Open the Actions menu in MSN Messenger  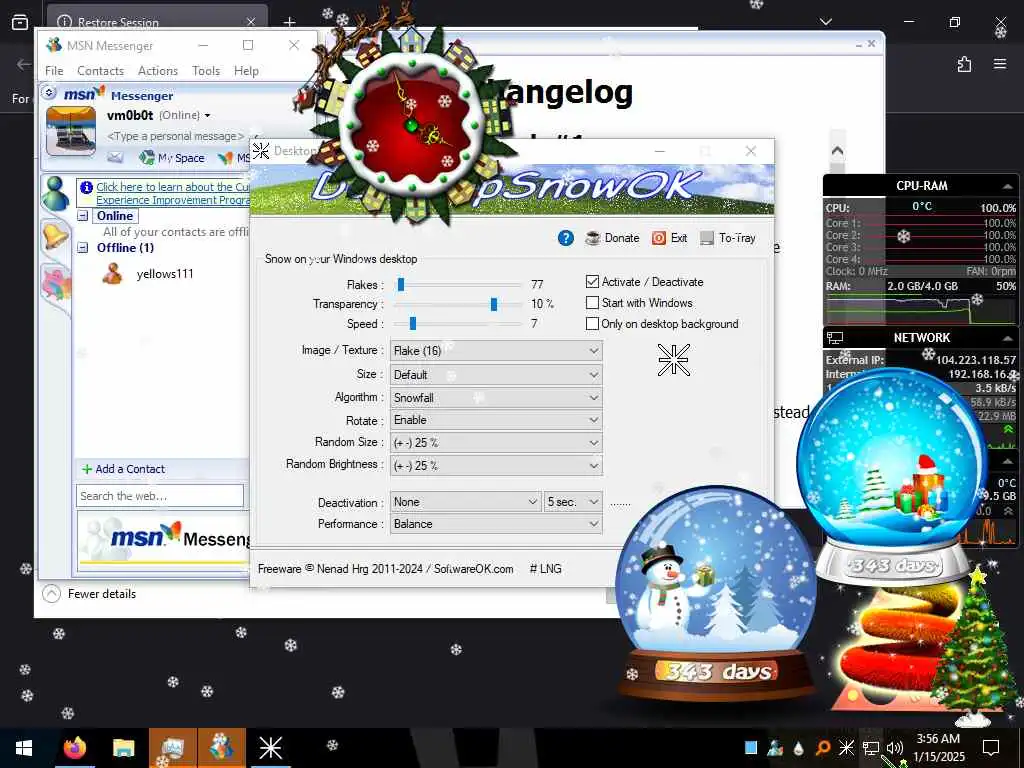(x=157, y=71)
